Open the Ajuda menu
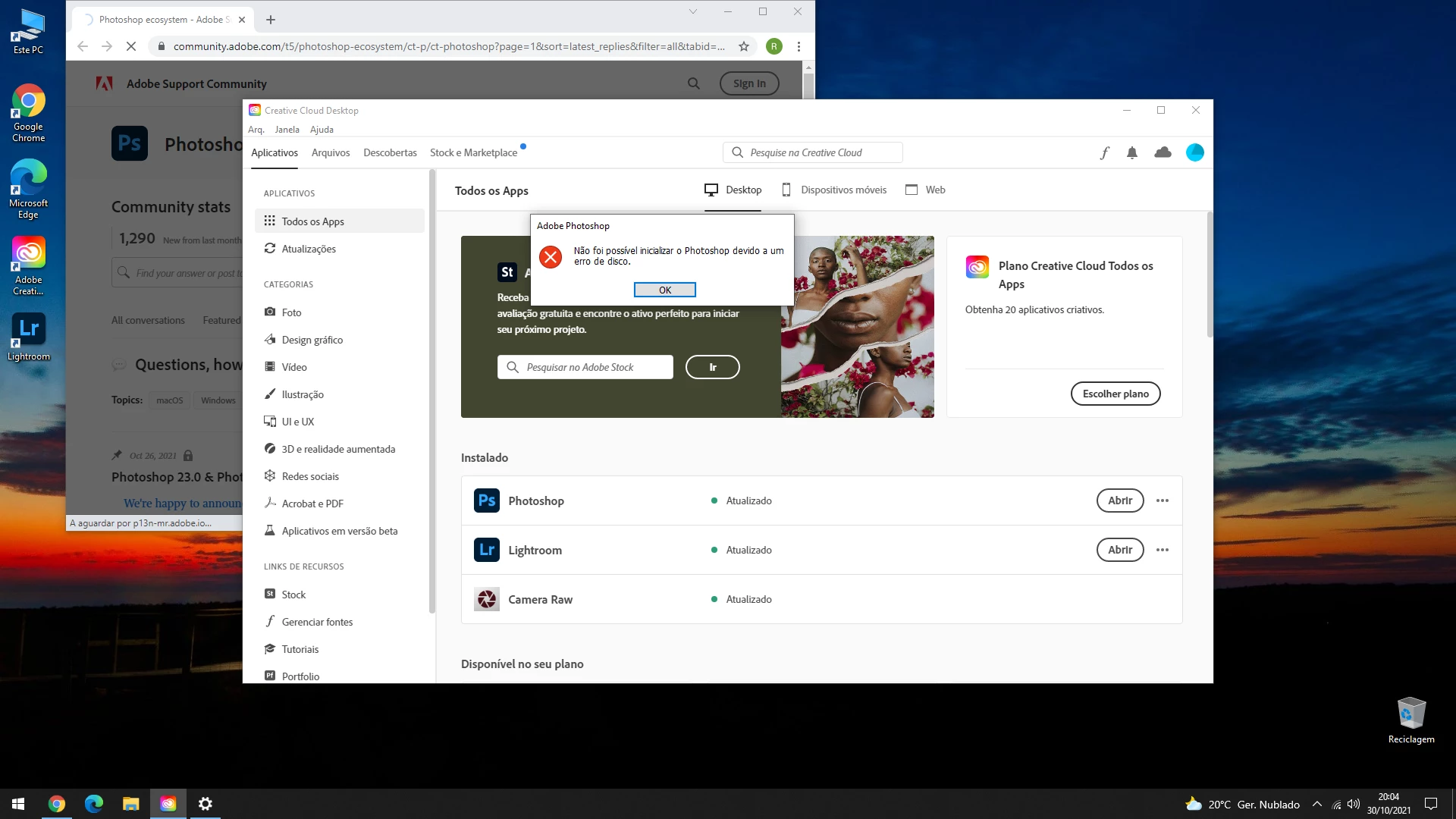Viewport: 1456px width, 819px height. 322,130
